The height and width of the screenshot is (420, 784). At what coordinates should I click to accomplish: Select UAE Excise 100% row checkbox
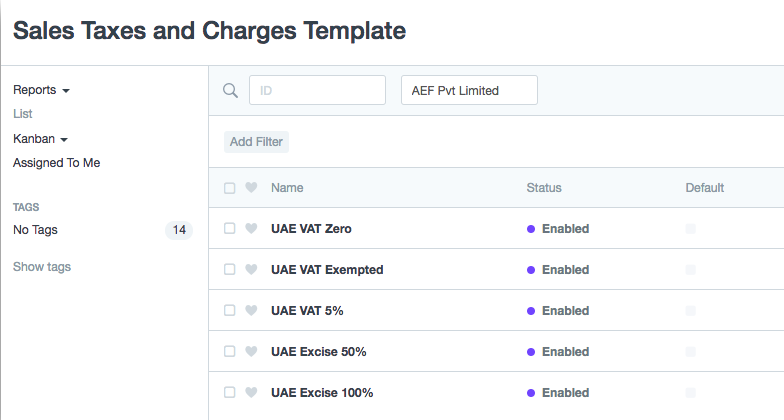click(230, 392)
